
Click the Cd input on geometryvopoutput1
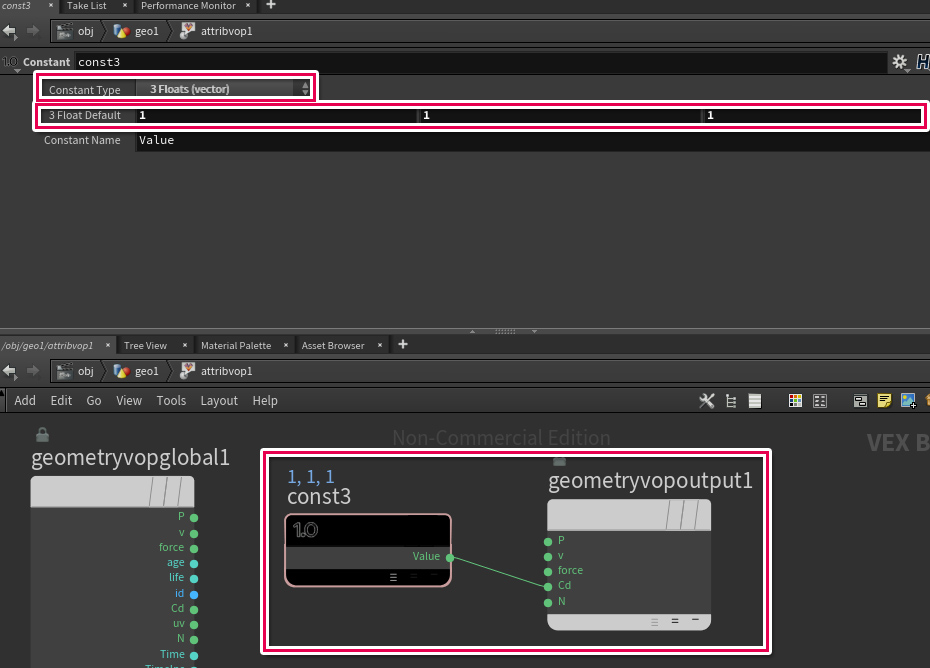[x=548, y=587]
